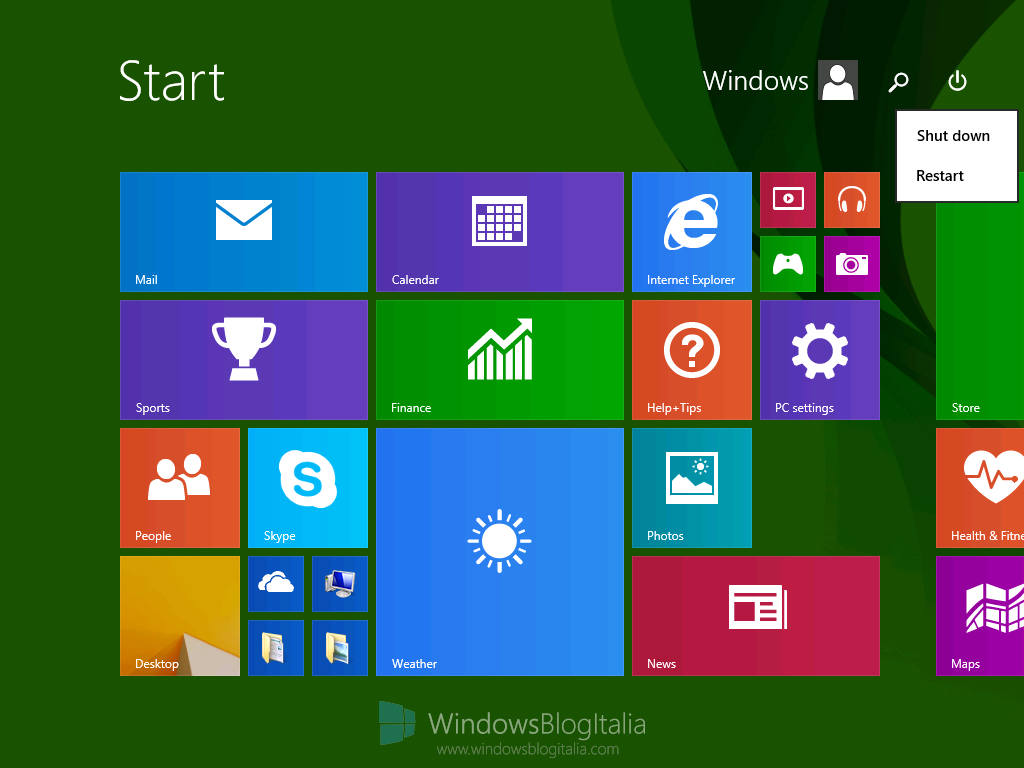The image size is (1024, 768).
Task: Open the OneDrive cloud tile
Action: [x=276, y=584]
